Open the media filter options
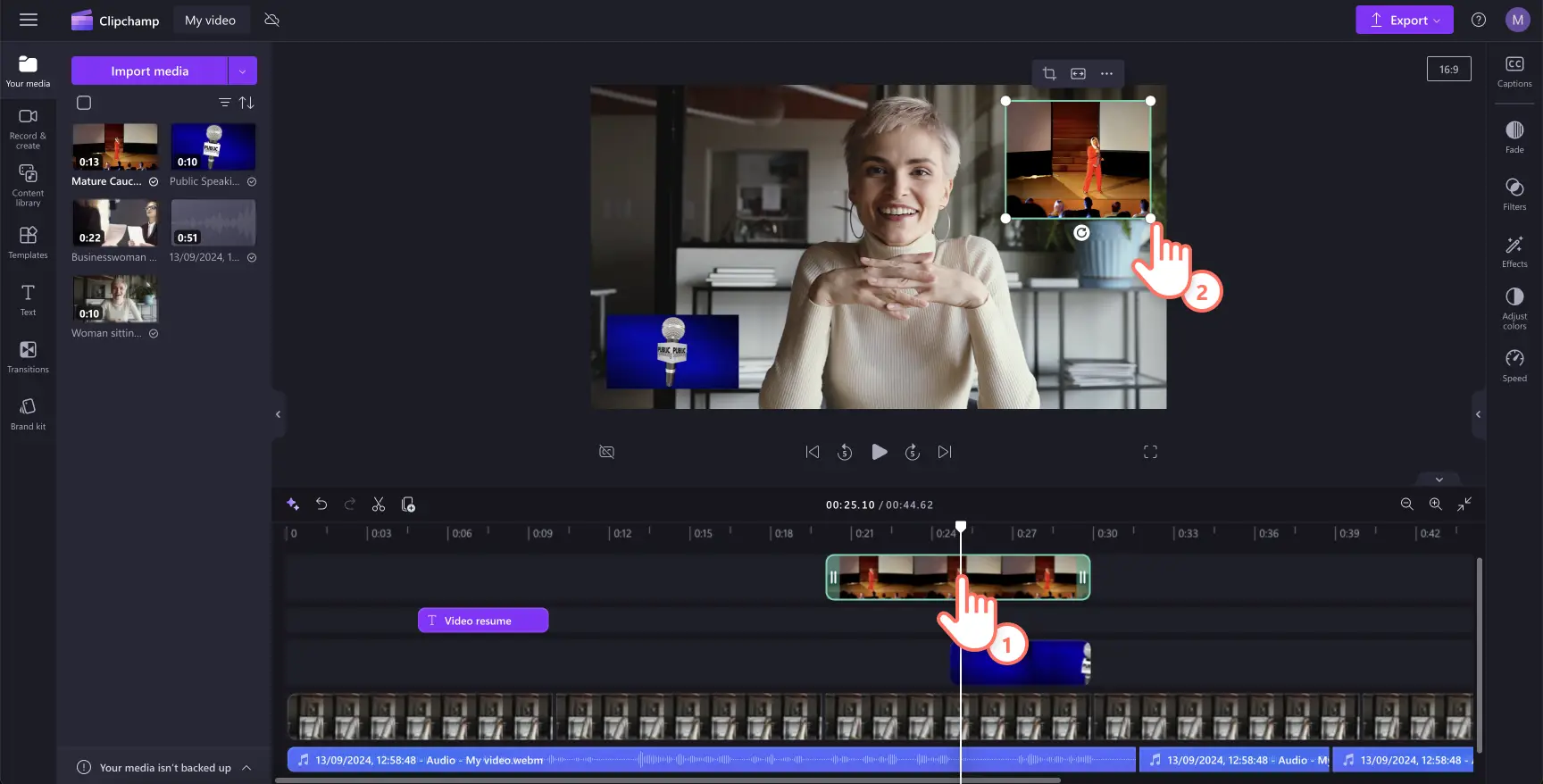The width and height of the screenshot is (1543, 784). pyautogui.click(x=225, y=103)
